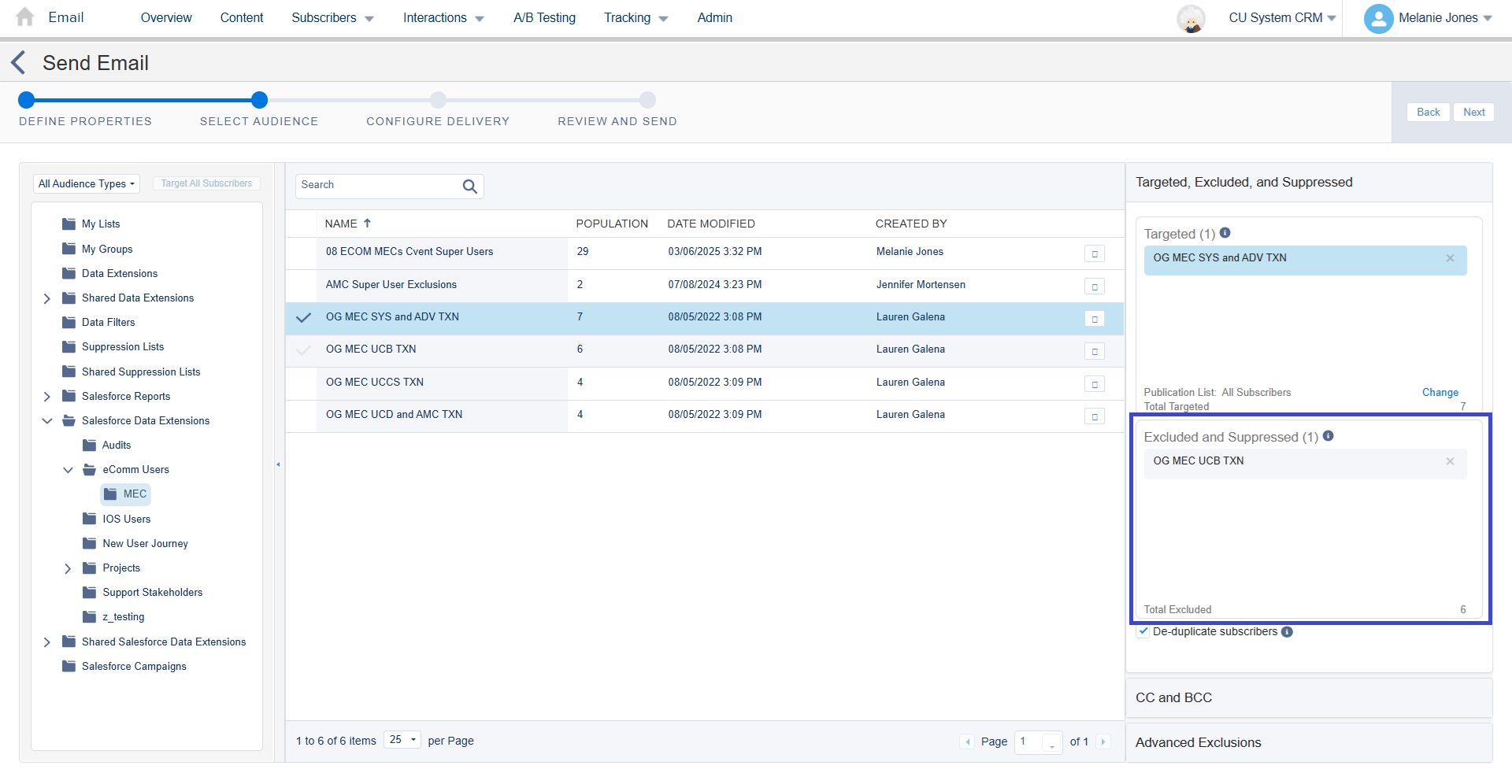Click Target All Subscribers button
The image size is (1512, 784).
point(206,183)
